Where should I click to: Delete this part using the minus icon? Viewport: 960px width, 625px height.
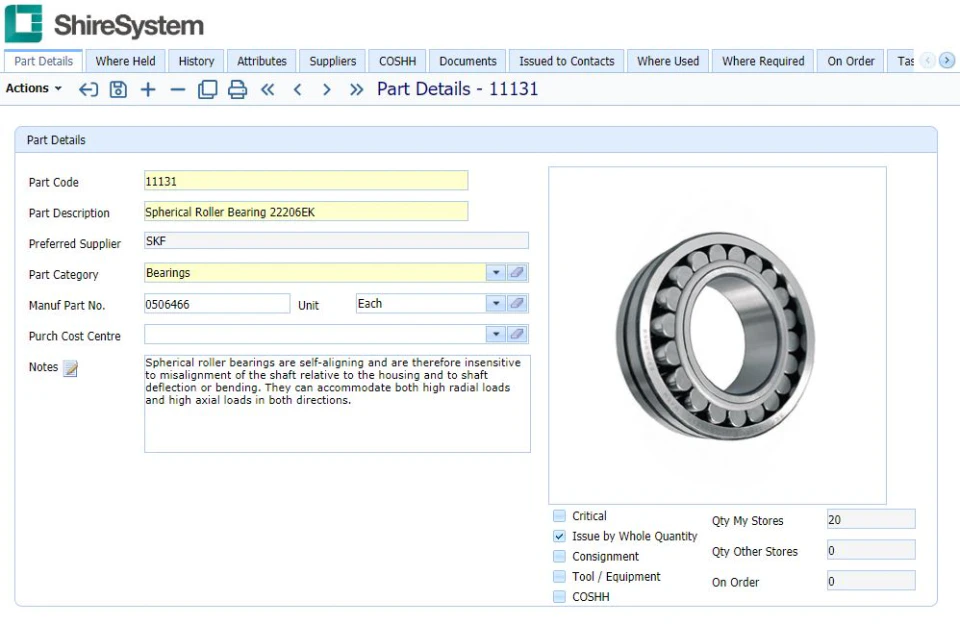pyautogui.click(x=177, y=89)
